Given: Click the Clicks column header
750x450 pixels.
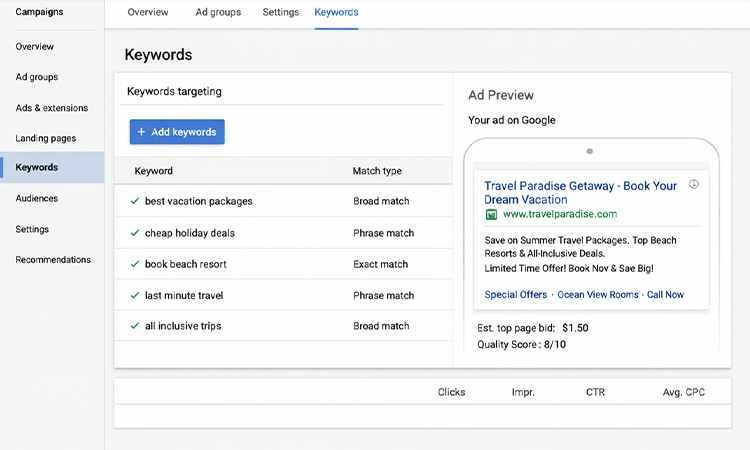Looking at the screenshot, I should [452, 392].
